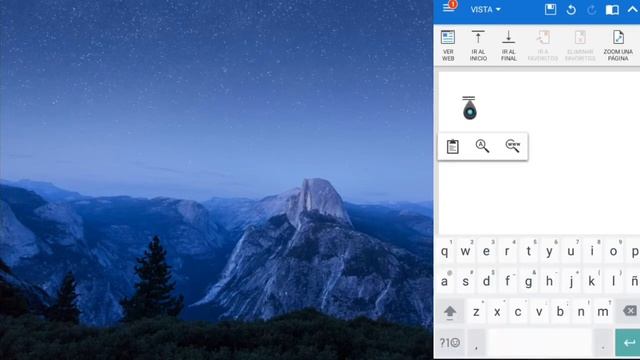The width and height of the screenshot is (640, 360).
Task: Tap the teal Enter key
Action: (628, 343)
